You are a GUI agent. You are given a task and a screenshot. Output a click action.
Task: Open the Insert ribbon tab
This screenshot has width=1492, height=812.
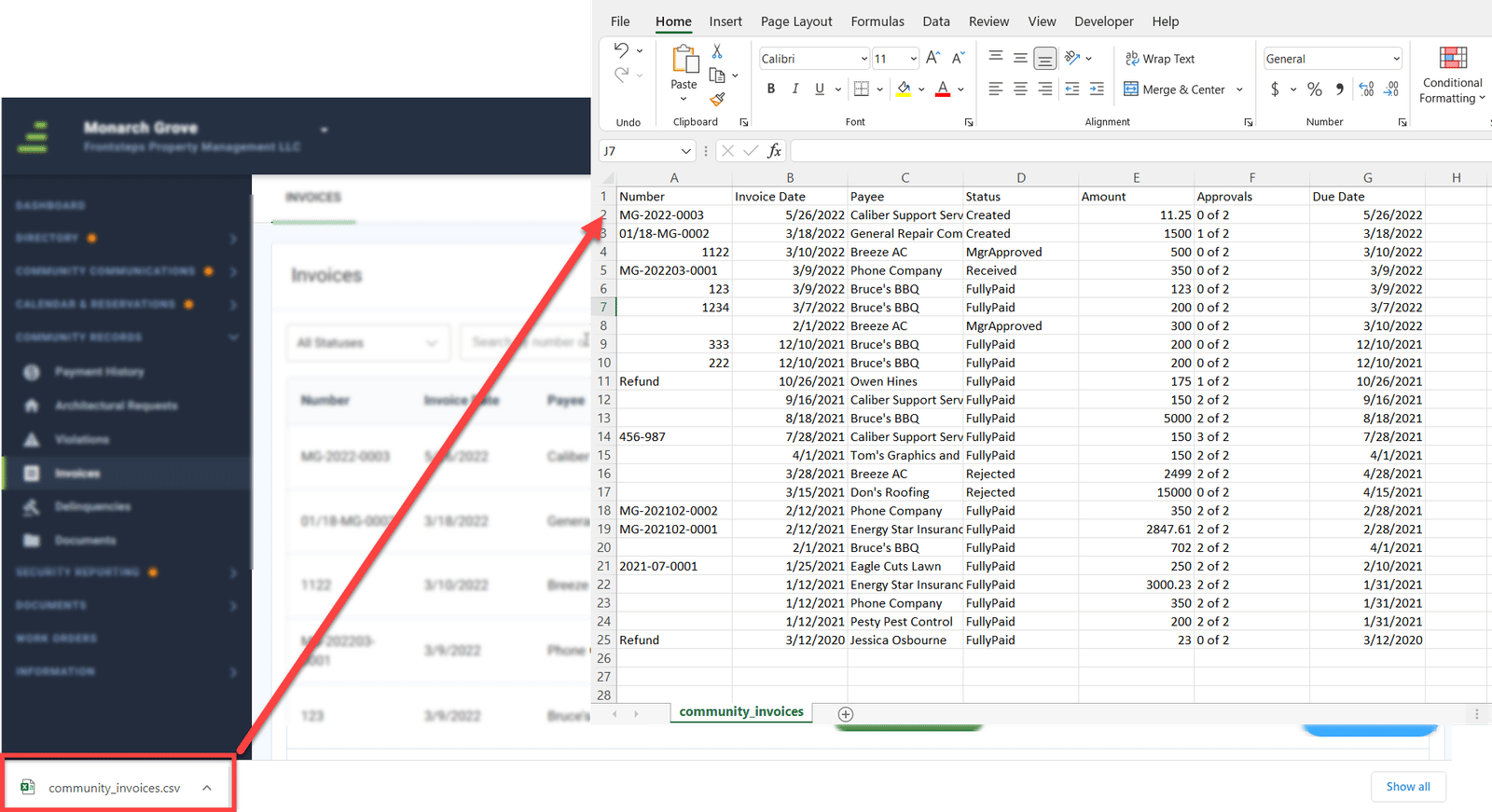coord(725,21)
